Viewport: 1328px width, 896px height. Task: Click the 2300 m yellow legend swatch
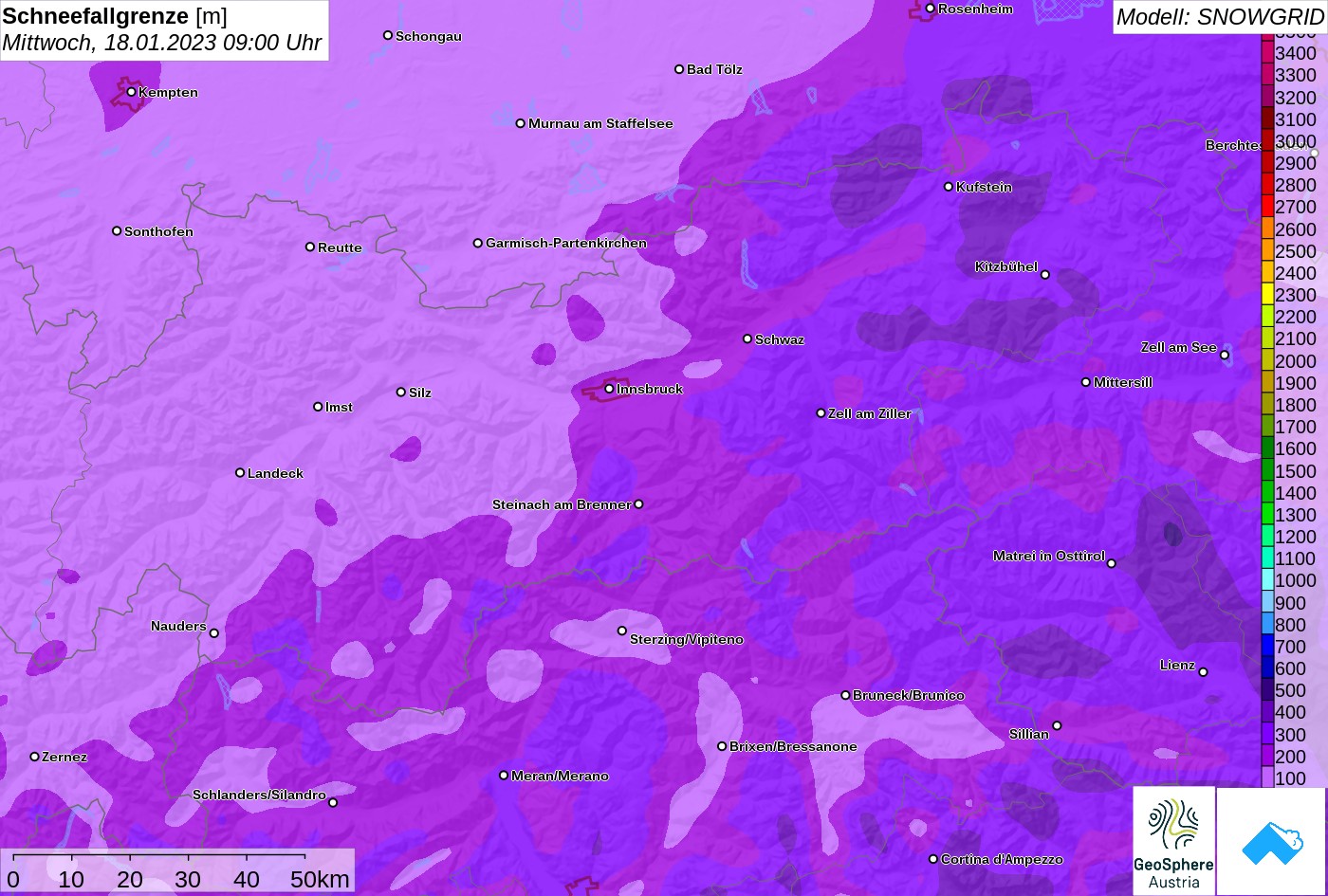[x=1267, y=295]
